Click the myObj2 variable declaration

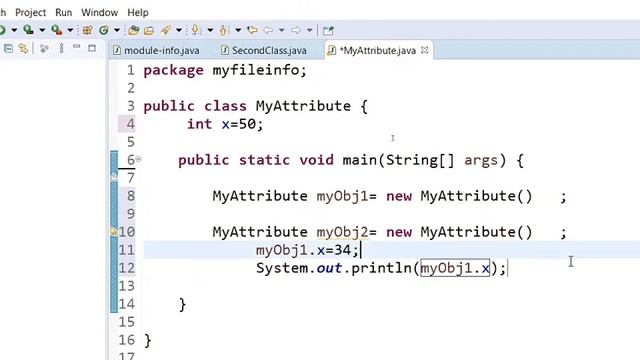click(x=342, y=232)
